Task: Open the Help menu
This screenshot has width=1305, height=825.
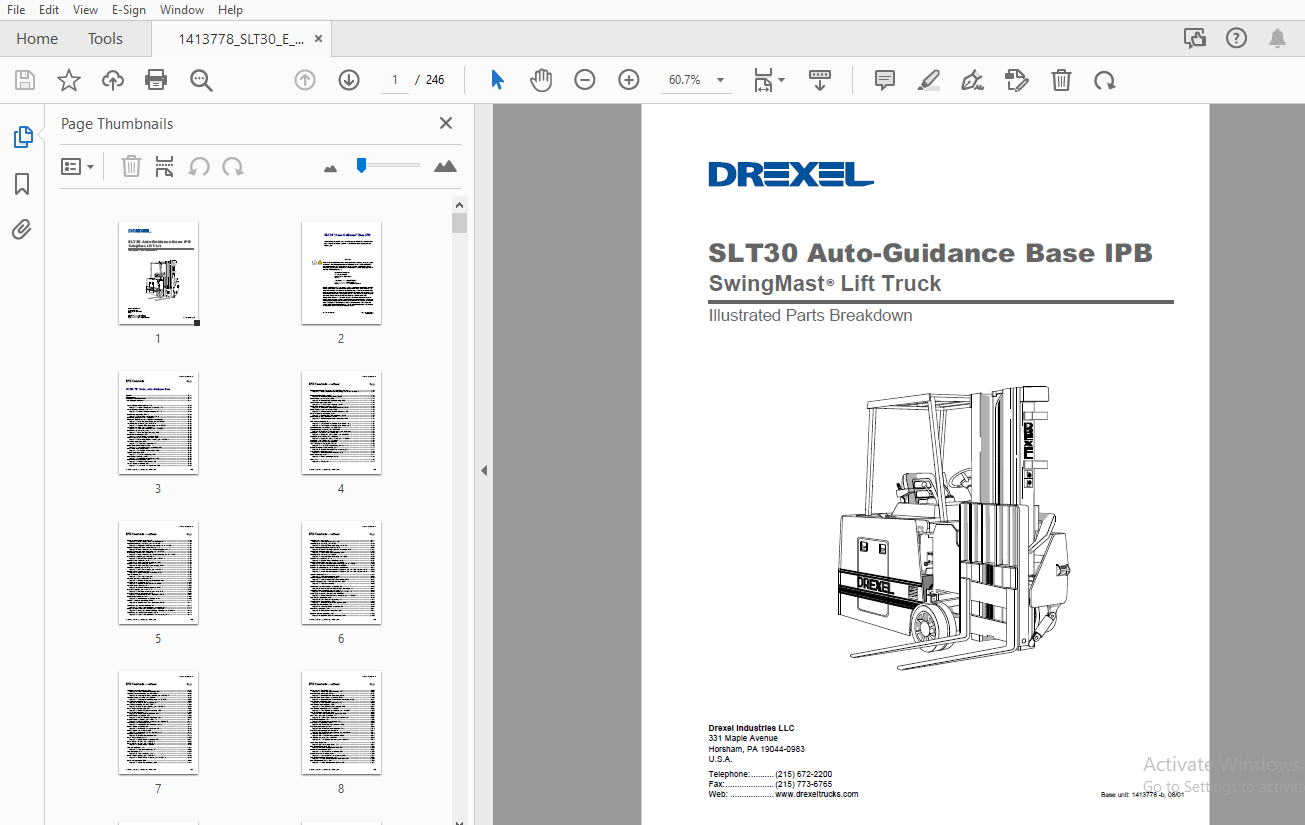Action: point(230,9)
